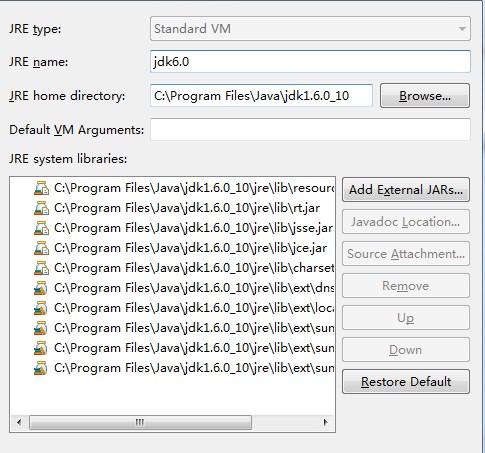The width and height of the screenshot is (485, 453).
Task: Click the jar icon next to jsse.jar
Action: (x=41, y=228)
